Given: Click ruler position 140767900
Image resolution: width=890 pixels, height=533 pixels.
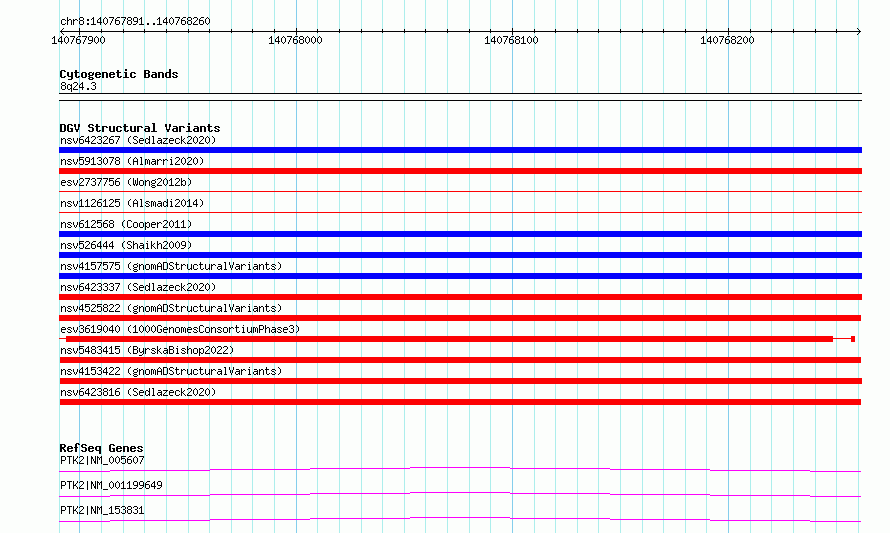Looking at the screenshot, I should [78, 40].
